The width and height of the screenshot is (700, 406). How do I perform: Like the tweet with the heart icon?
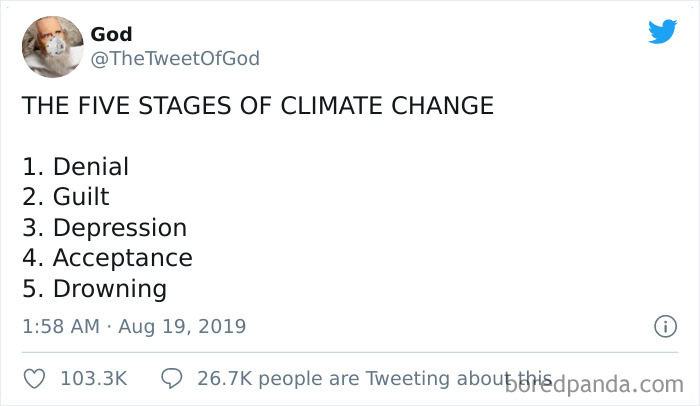pyautogui.click(x=34, y=379)
